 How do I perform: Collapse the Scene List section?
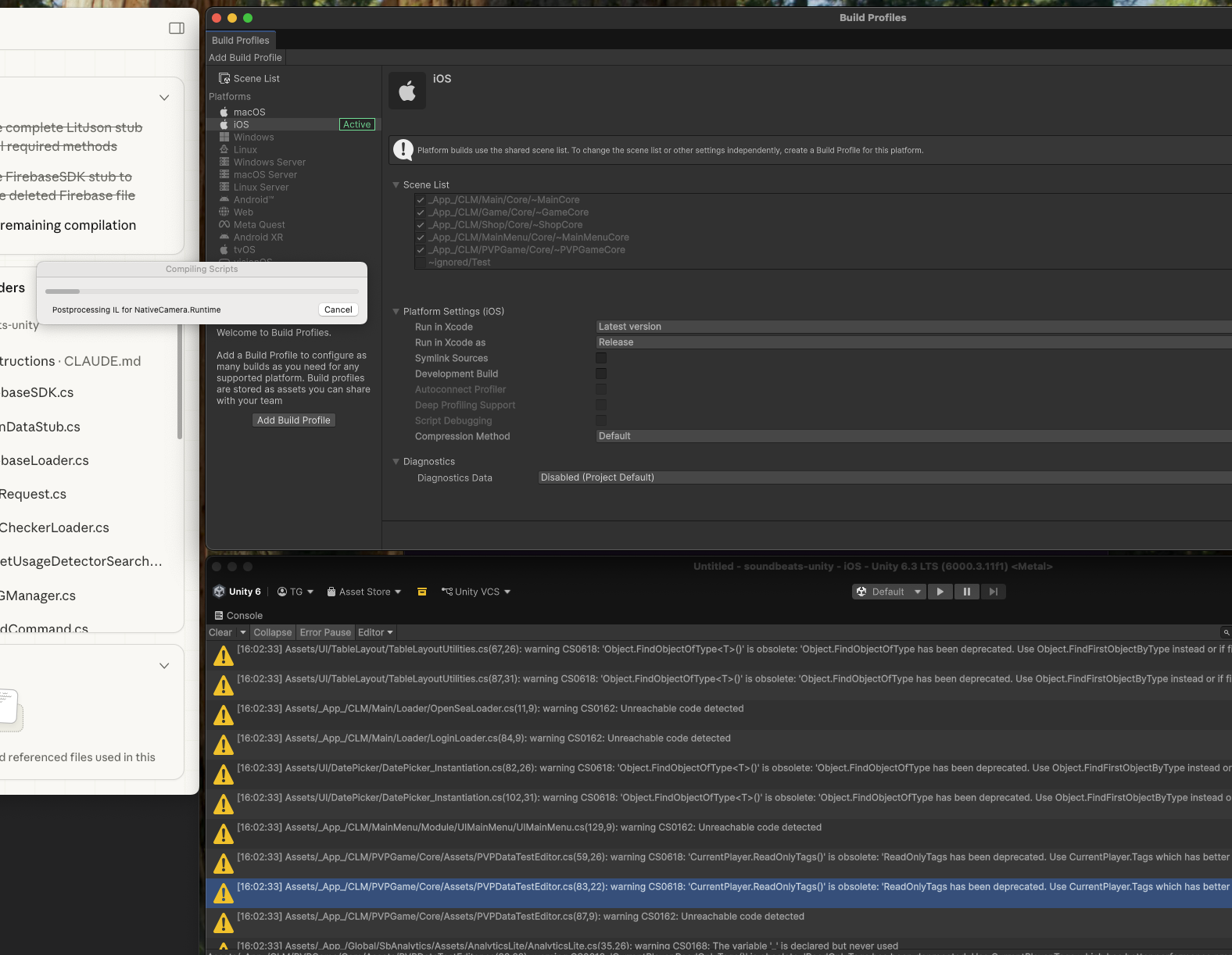[396, 185]
